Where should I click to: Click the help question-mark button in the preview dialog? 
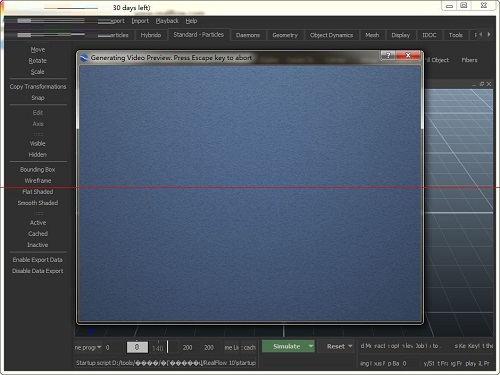click(x=388, y=55)
